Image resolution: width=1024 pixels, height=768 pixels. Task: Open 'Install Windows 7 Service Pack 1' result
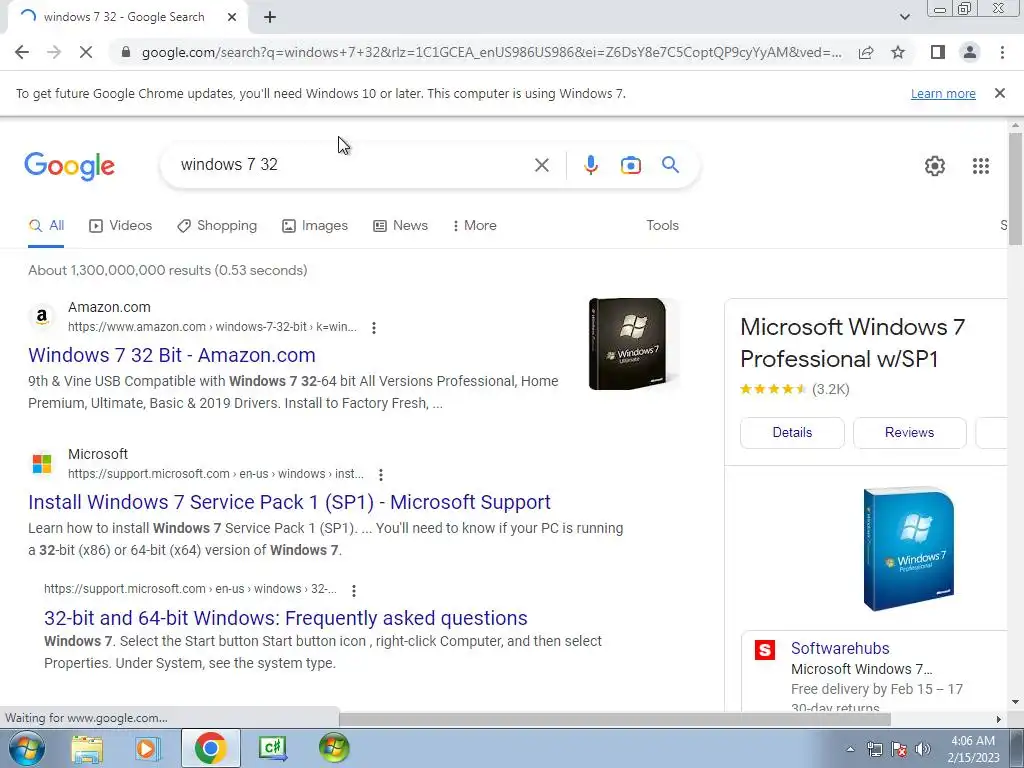coord(289,502)
